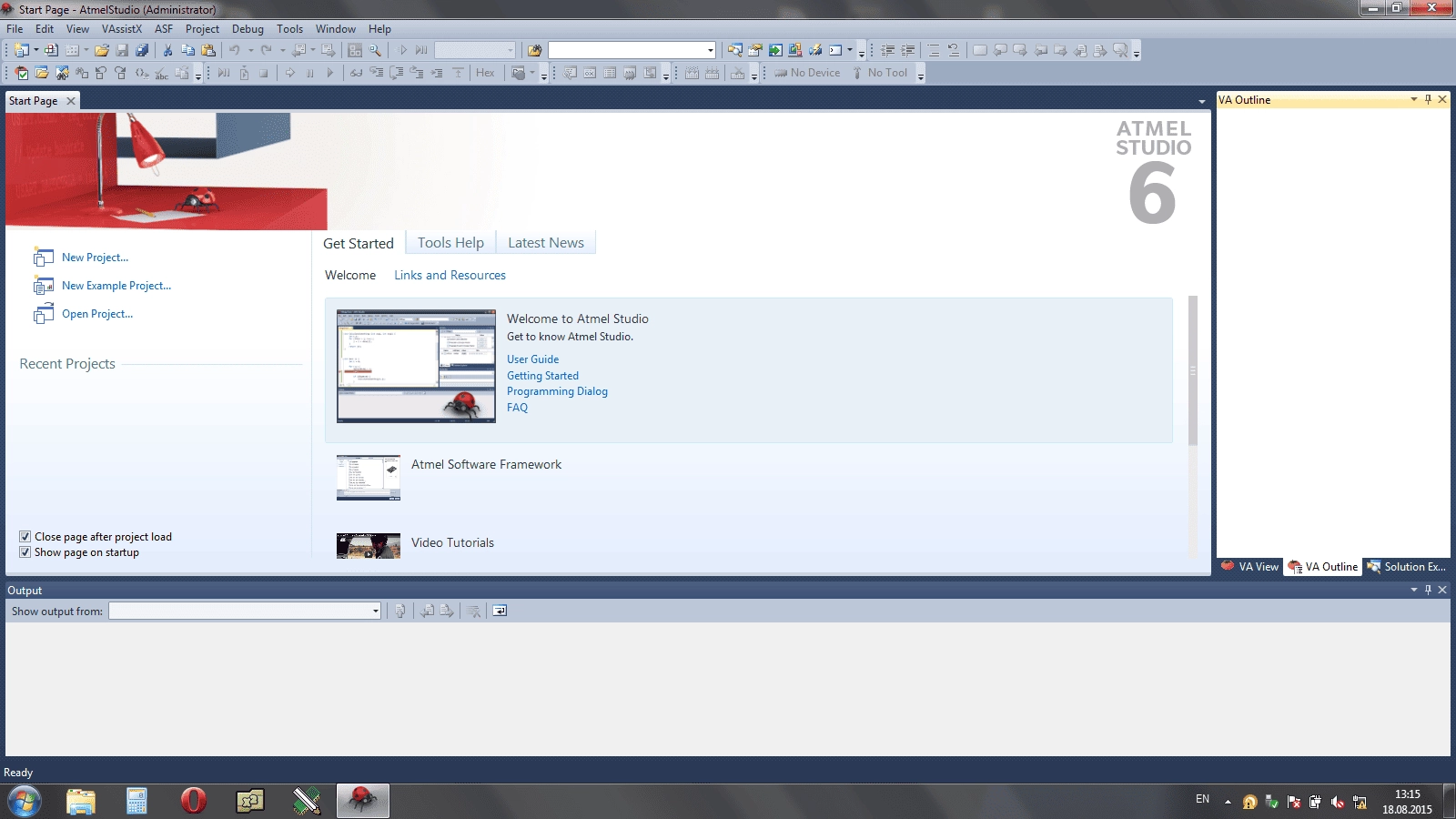Open the ASF menu
The image size is (1456, 819).
pos(164,29)
